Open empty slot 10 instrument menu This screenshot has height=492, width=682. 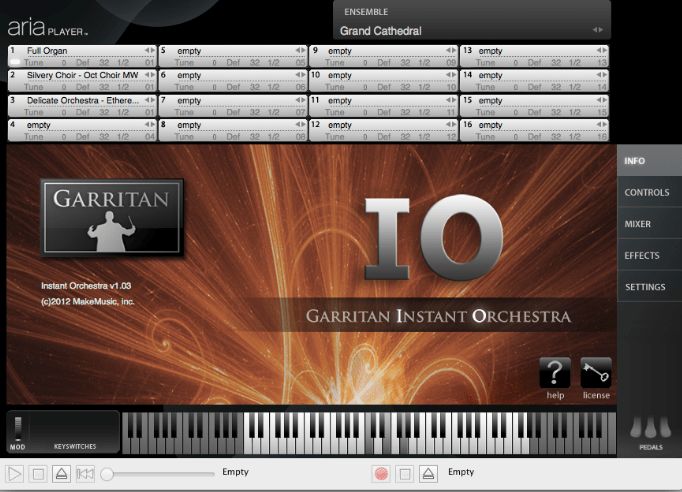[x=385, y=75]
